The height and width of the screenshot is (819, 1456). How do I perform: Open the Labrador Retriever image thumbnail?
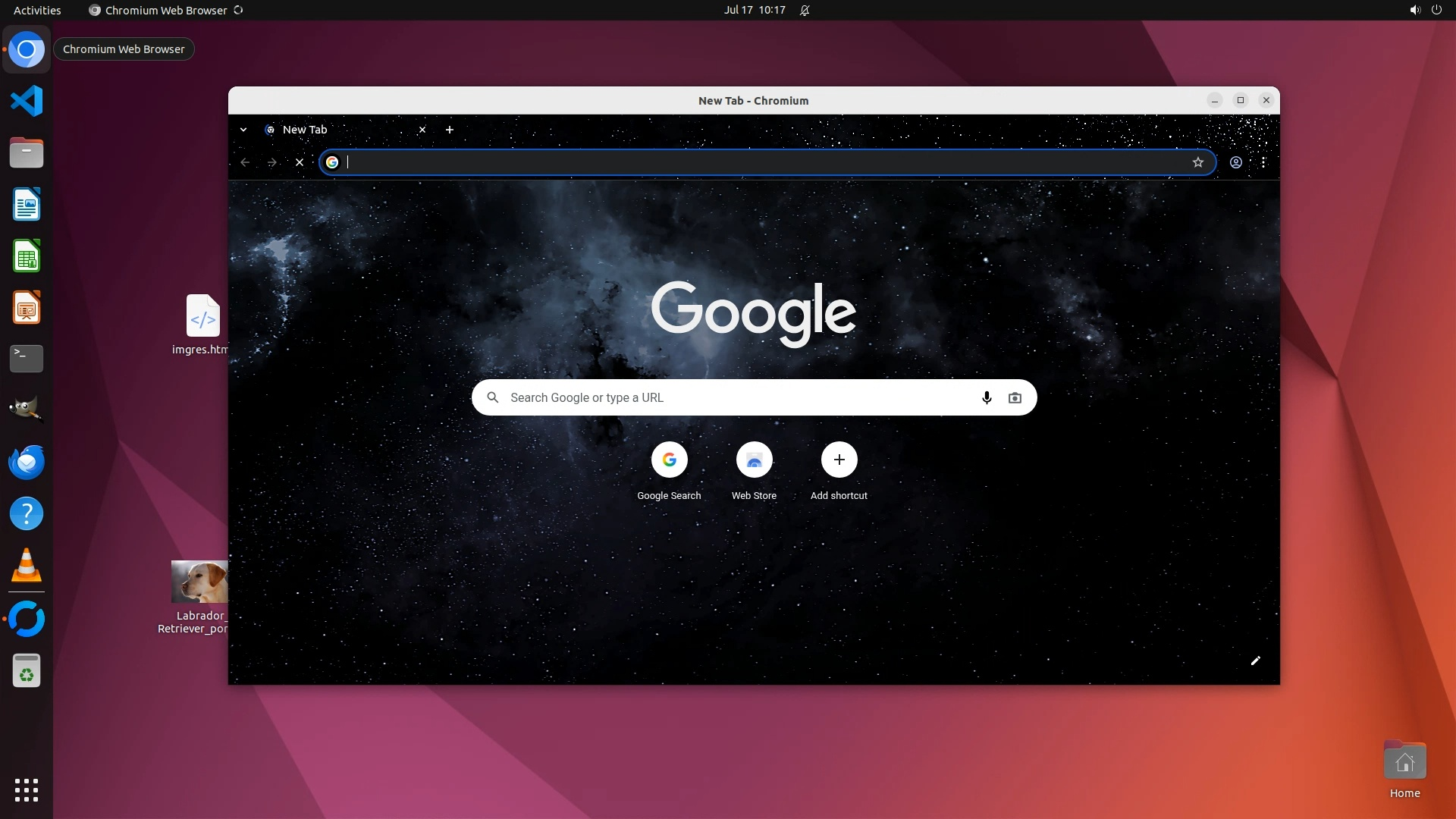point(199,582)
